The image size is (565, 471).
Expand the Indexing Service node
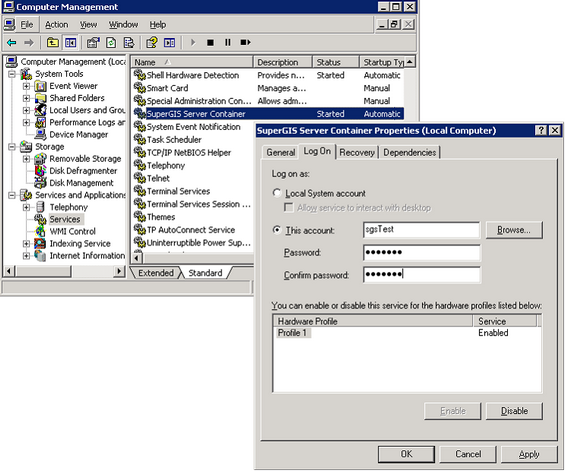26,244
